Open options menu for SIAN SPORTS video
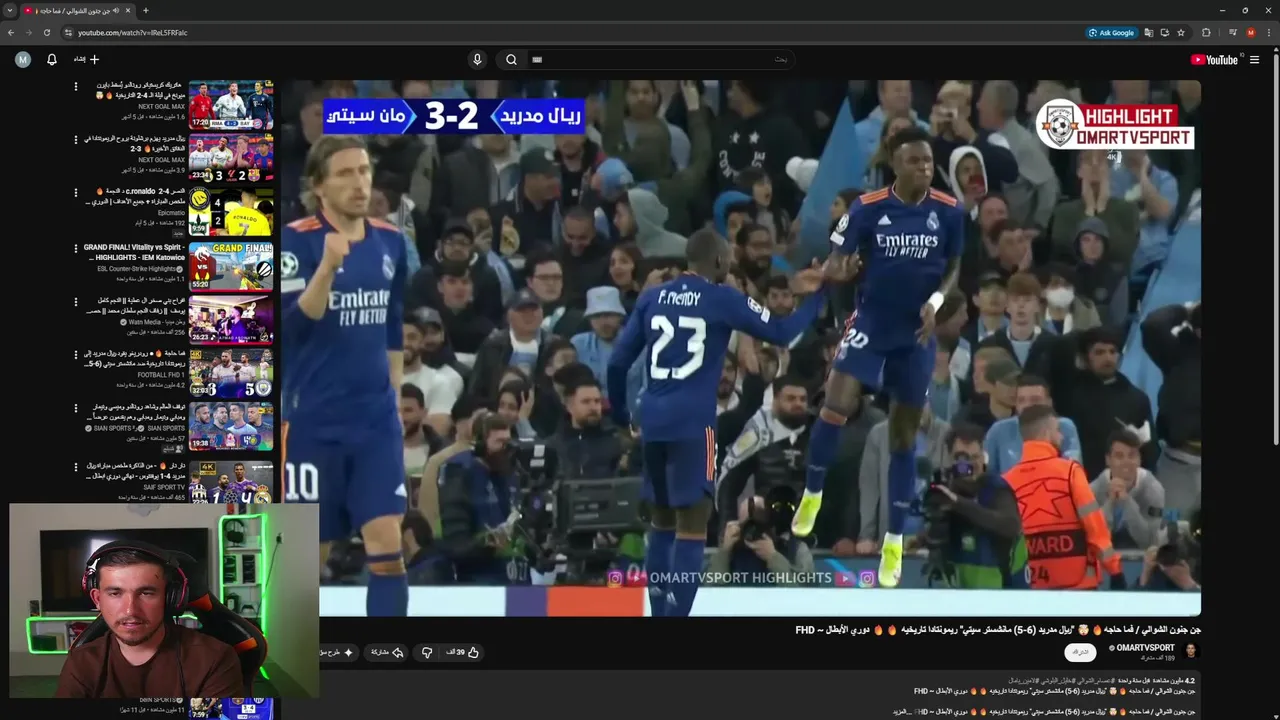Viewport: 1280px width, 720px height. click(75, 408)
